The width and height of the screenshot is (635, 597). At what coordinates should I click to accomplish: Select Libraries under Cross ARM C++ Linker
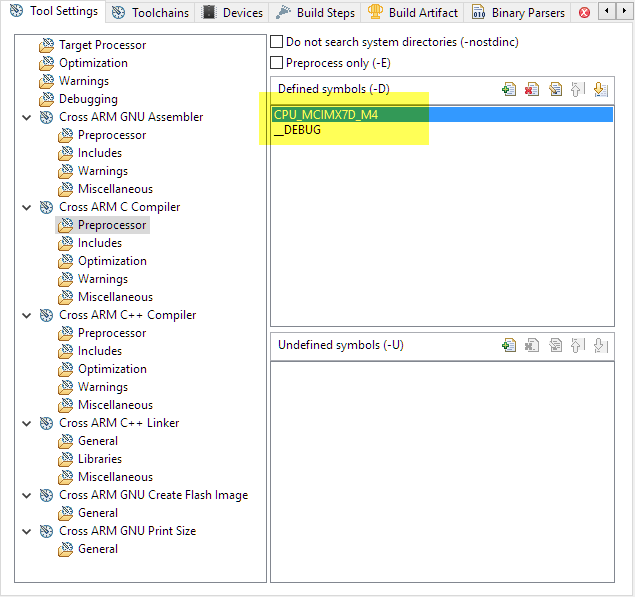click(x=100, y=459)
